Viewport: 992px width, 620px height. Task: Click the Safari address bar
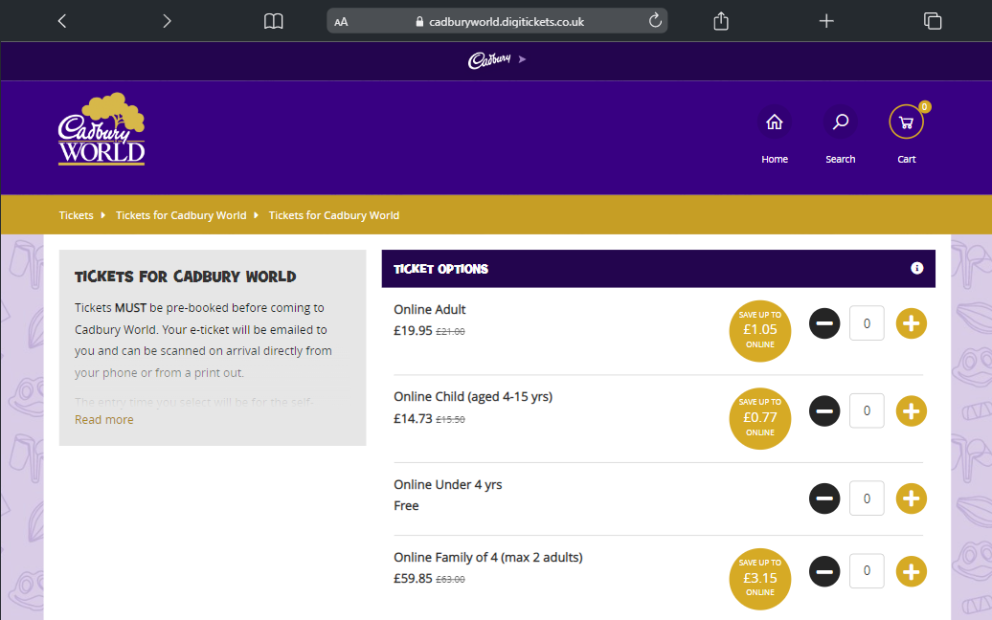pos(496,20)
